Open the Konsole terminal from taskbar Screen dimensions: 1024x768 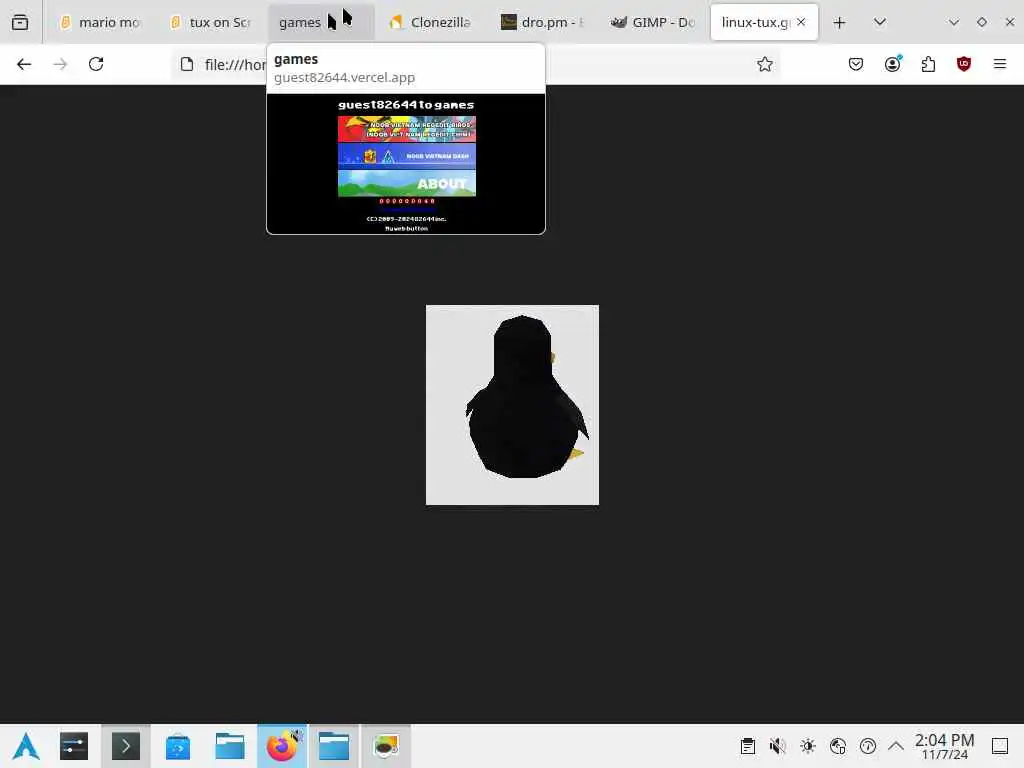click(x=125, y=746)
